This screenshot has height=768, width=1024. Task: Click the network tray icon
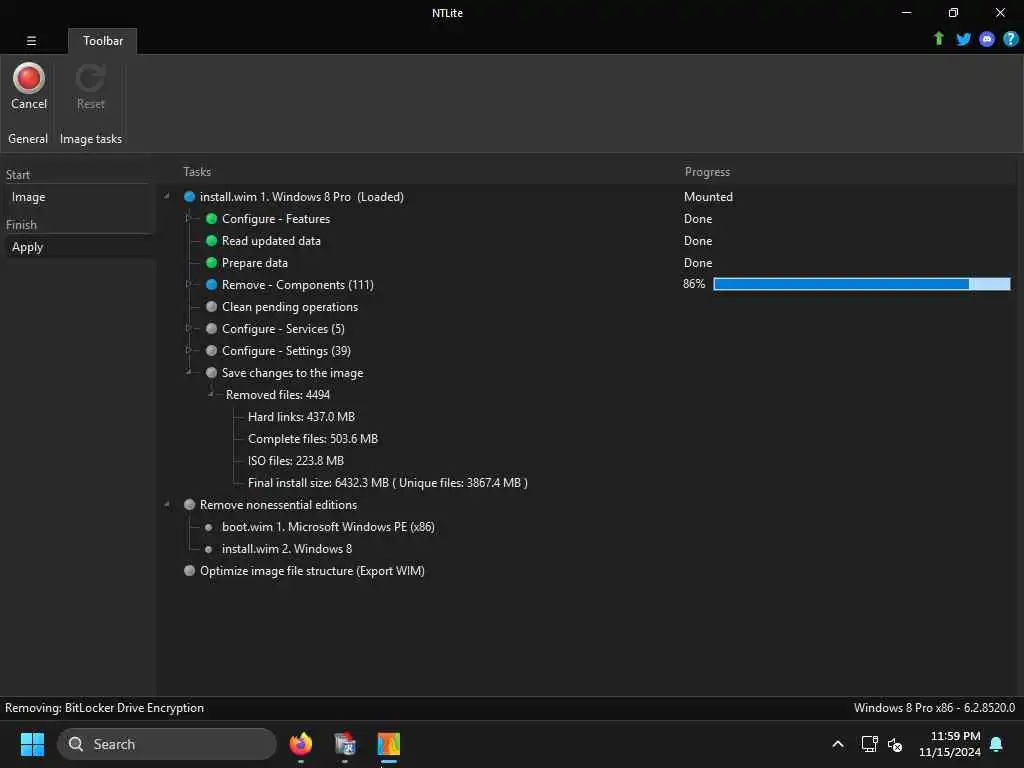click(869, 744)
